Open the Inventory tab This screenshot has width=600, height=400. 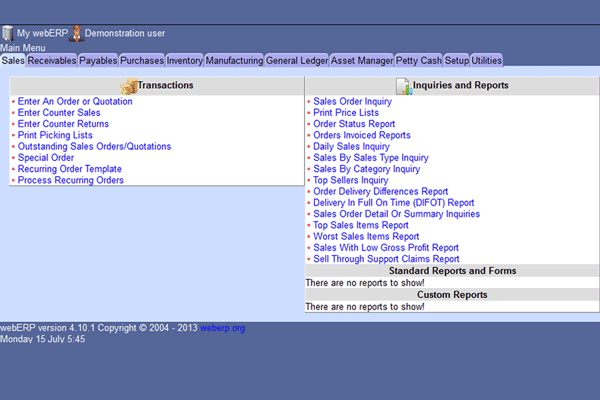pos(185,61)
